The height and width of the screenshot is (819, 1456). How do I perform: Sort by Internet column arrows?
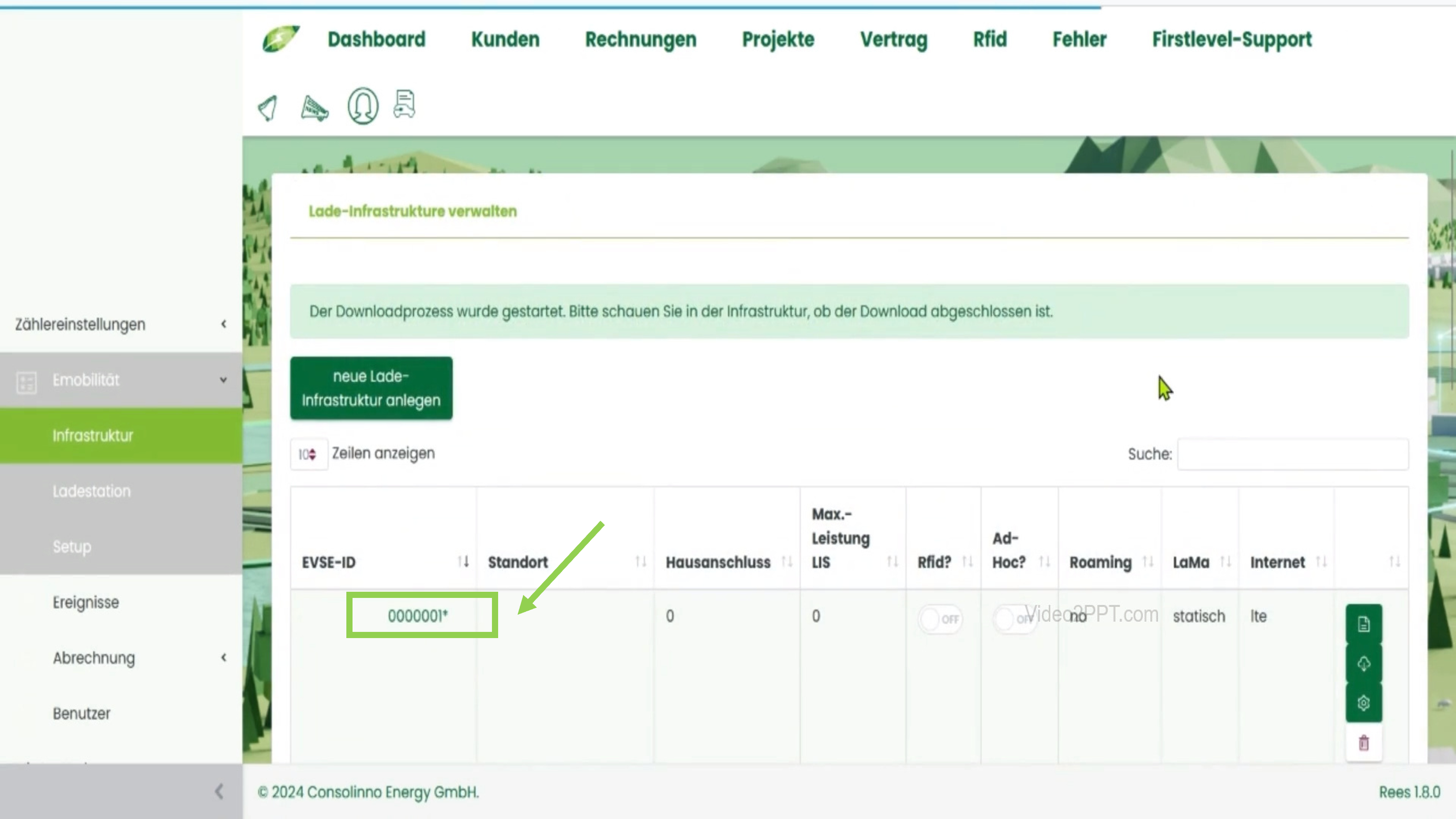(x=1321, y=562)
